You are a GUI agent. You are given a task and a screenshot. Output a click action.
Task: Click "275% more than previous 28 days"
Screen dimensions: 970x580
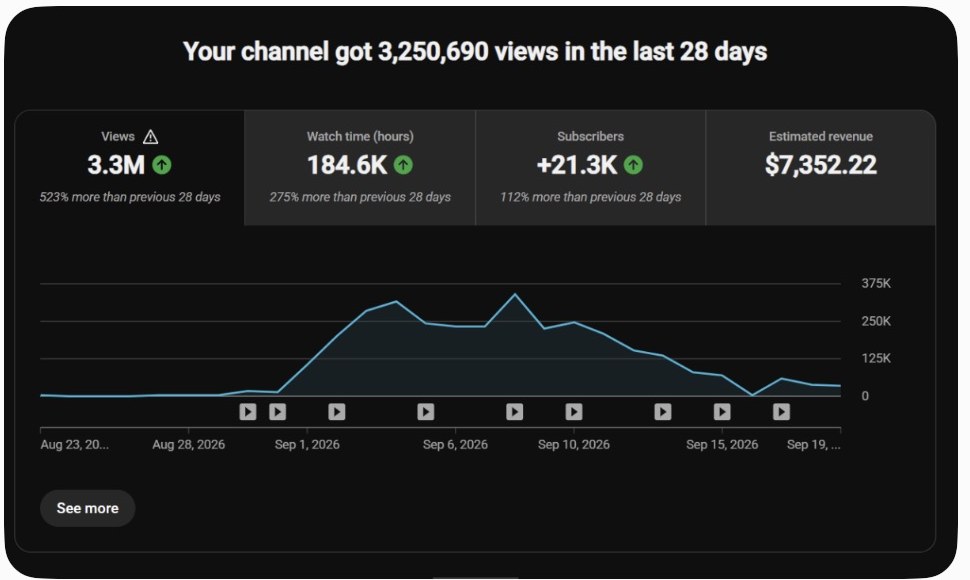tap(360, 197)
